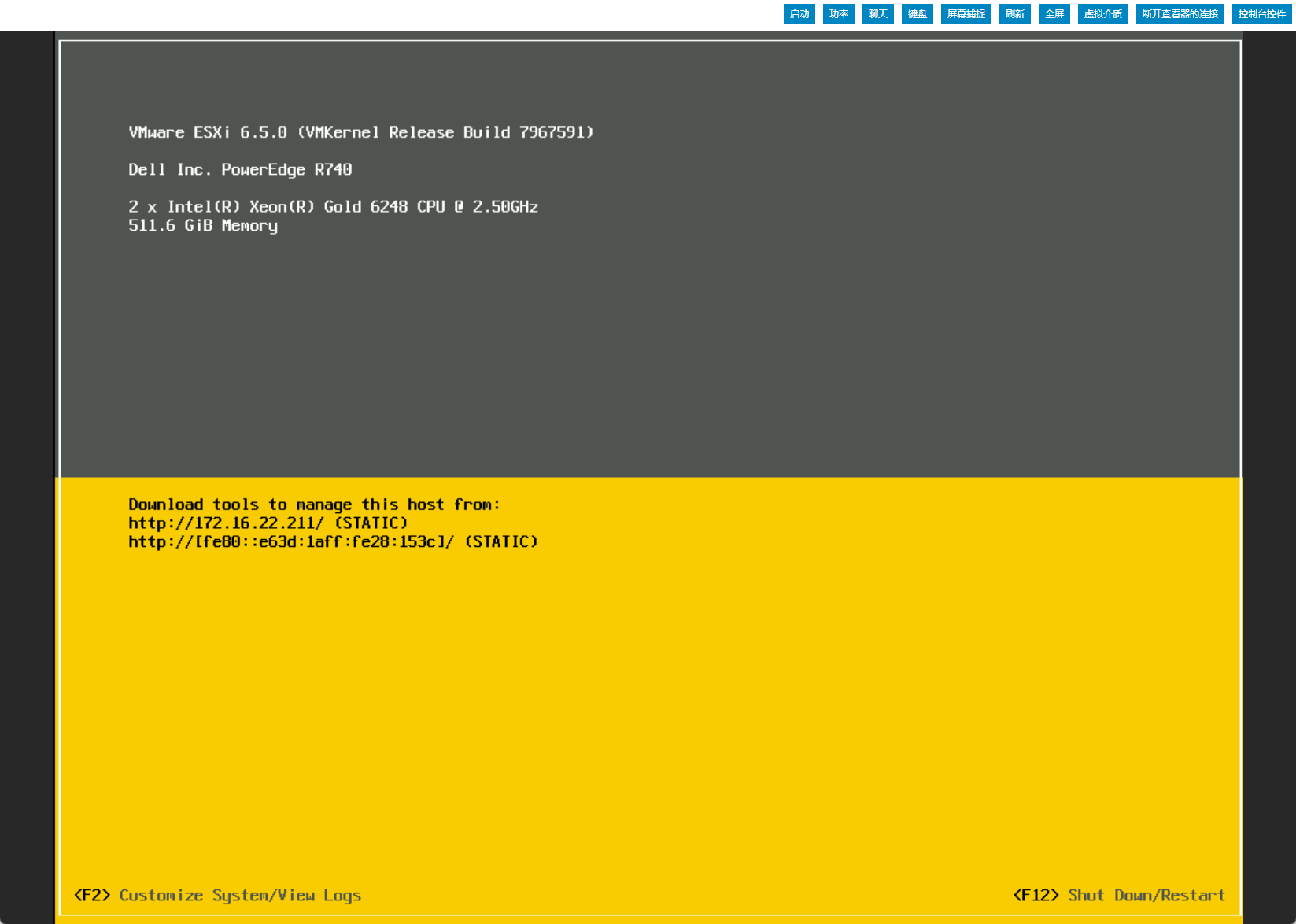Click the IPv6 fe80::e63d:1aff:fe28:153c address line

pos(333,542)
